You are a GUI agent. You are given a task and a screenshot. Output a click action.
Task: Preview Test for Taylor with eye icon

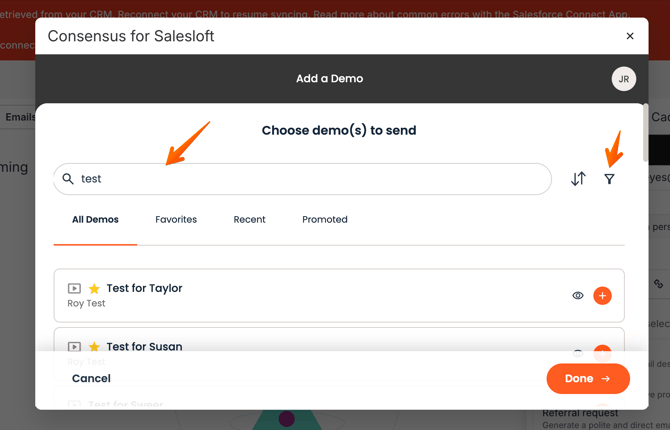click(x=578, y=295)
